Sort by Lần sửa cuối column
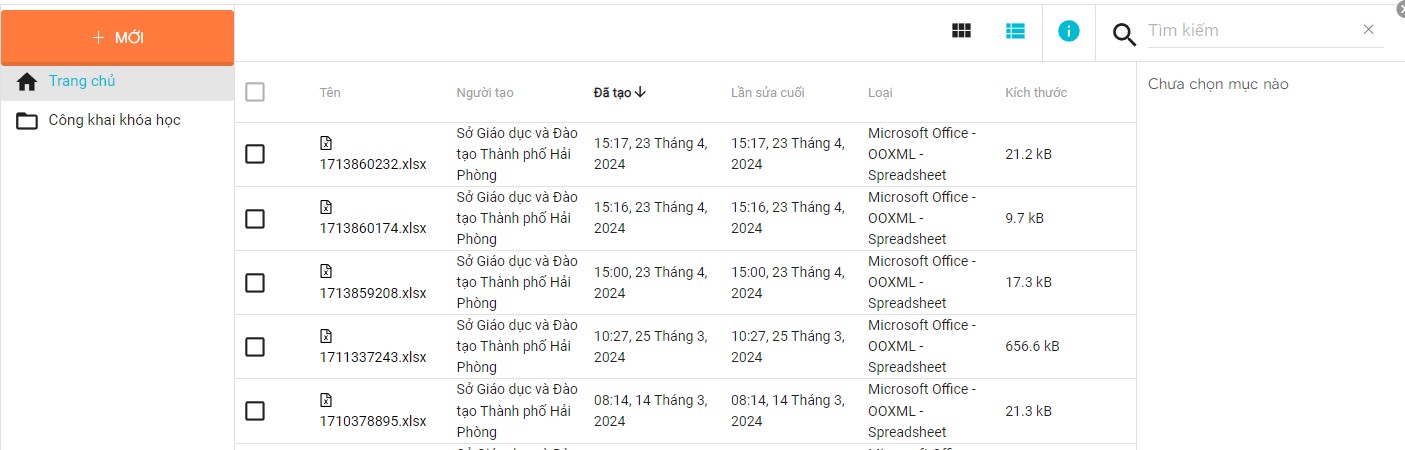This screenshot has width=1405, height=450. (x=767, y=93)
